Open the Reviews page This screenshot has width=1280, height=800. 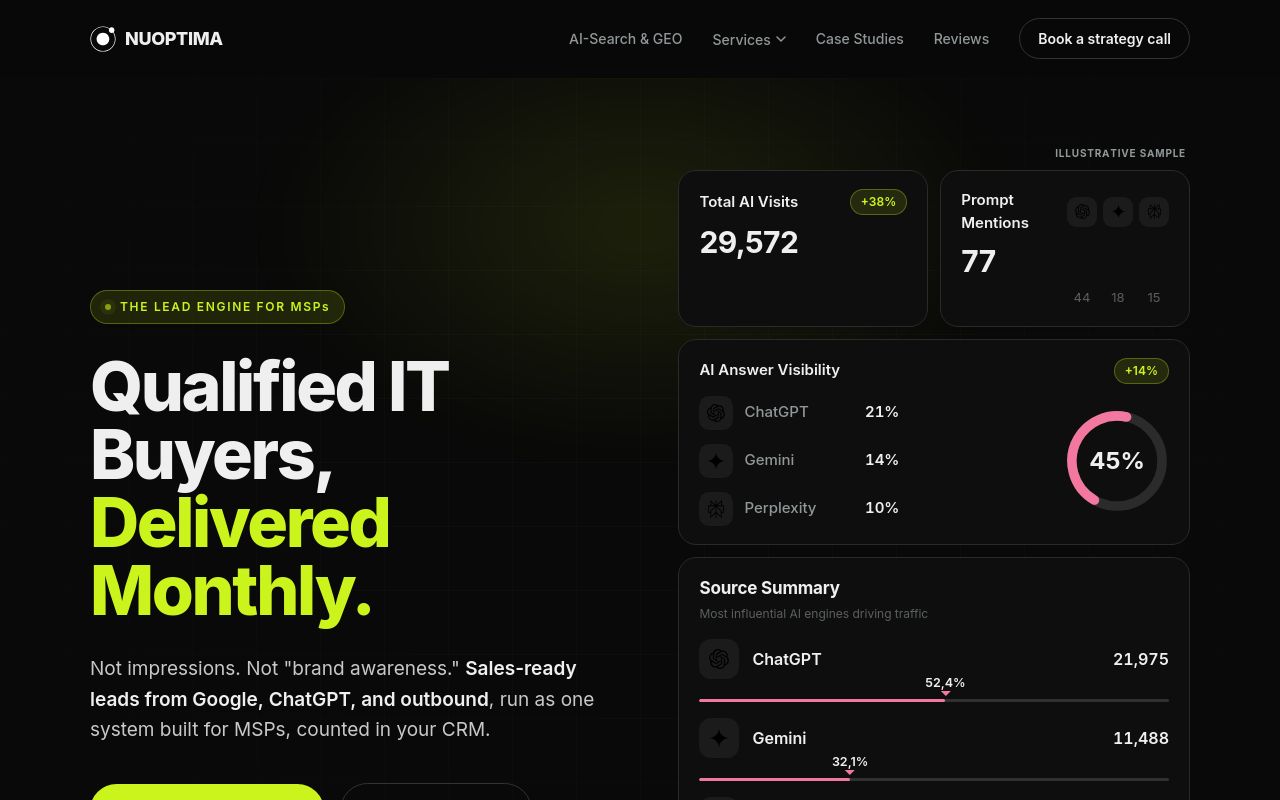961,39
